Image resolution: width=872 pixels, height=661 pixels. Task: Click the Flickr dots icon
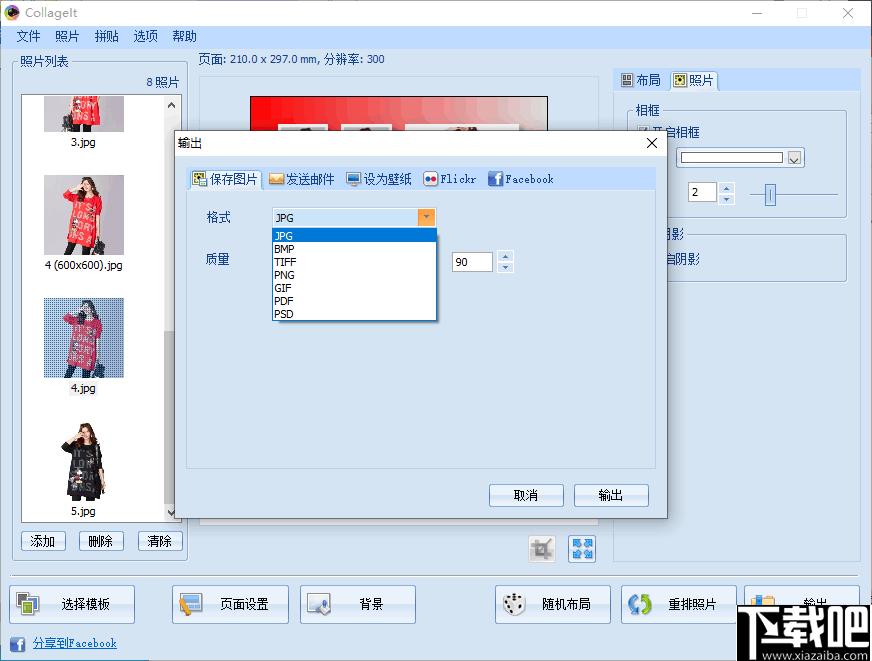click(x=430, y=179)
